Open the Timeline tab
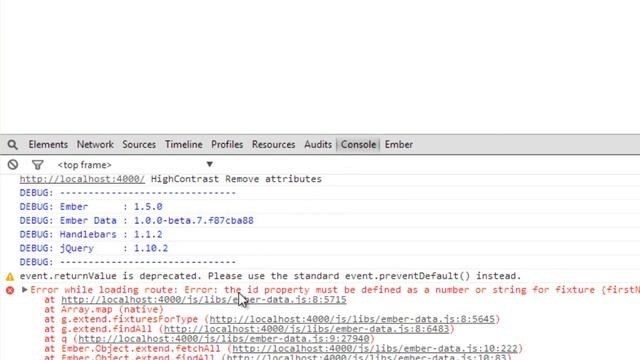Screen dimensions: 640x360 tap(184, 144)
